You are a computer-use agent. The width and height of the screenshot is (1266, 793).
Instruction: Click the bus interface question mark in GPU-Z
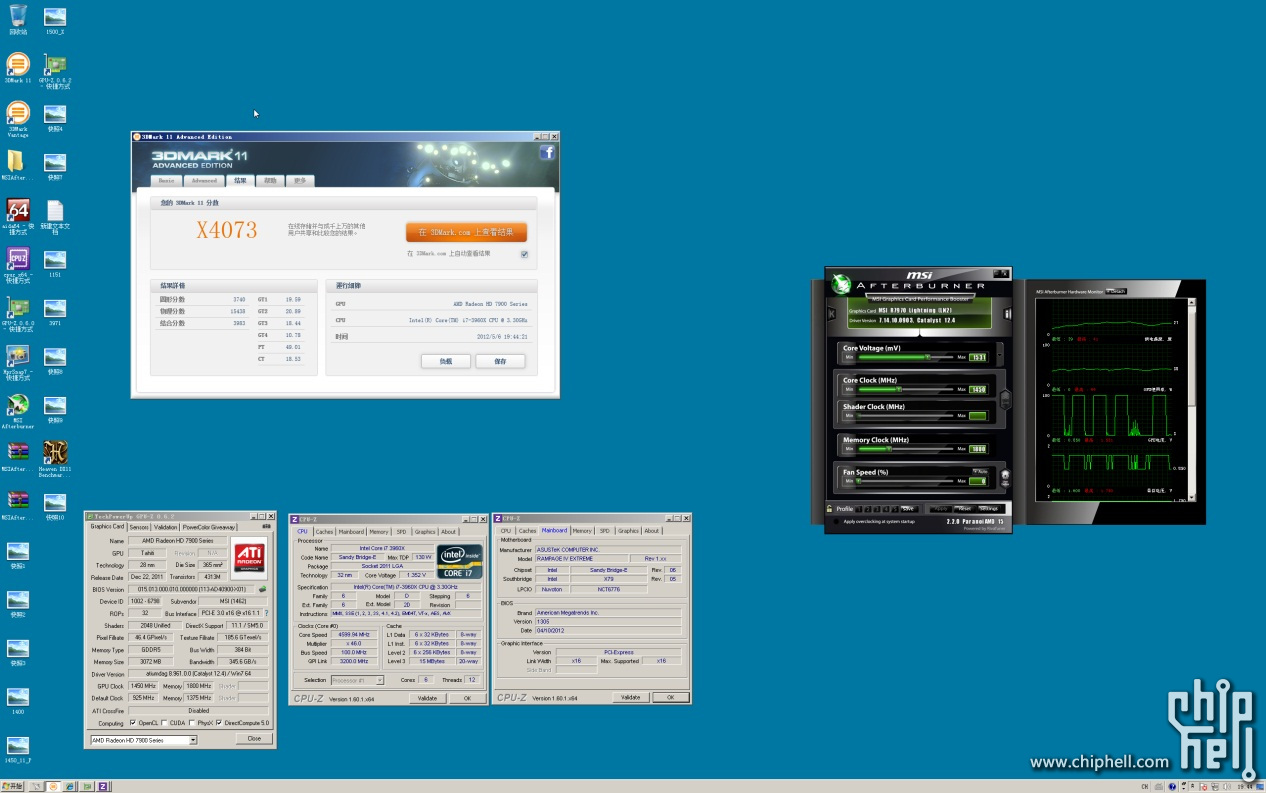[x=267, y=613]
